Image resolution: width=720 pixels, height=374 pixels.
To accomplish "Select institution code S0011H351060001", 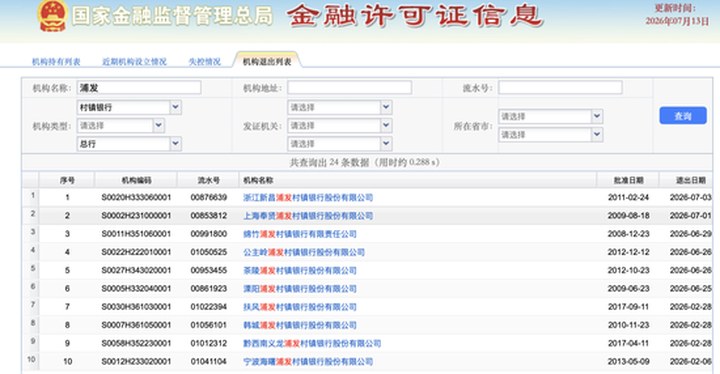I will [x=136, y=234].
